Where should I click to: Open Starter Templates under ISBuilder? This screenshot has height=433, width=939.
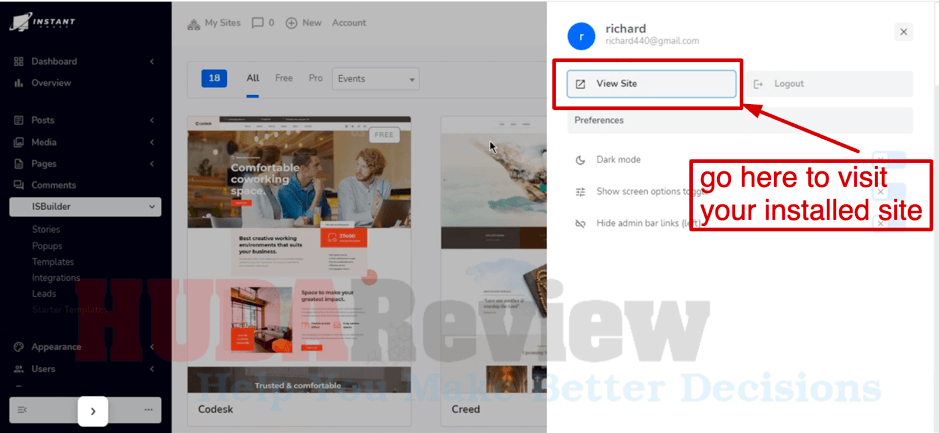(x=69, y=310)
